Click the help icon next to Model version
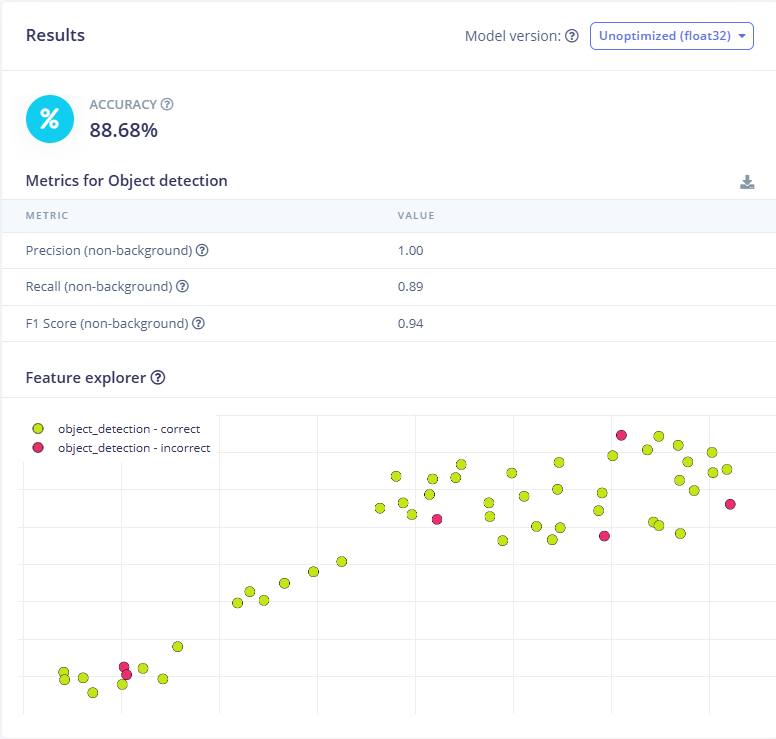776x739 pixels. (x=572, y=36)
